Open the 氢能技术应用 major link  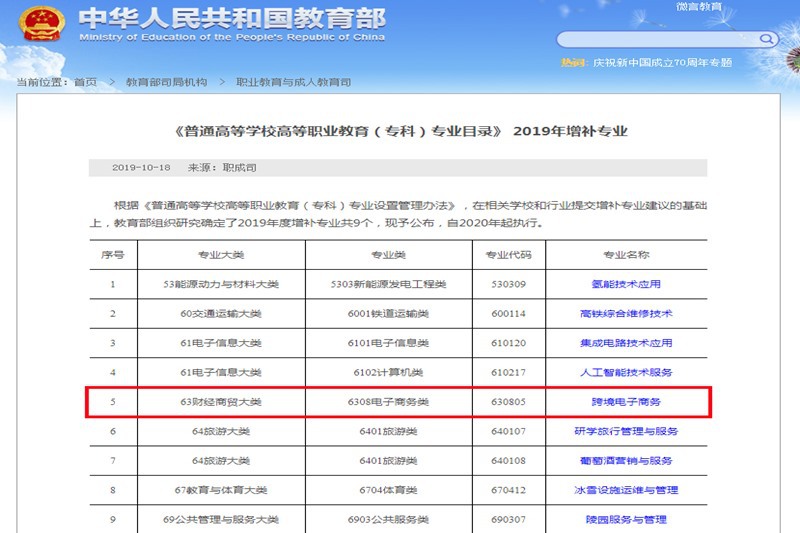click(626, 284)
